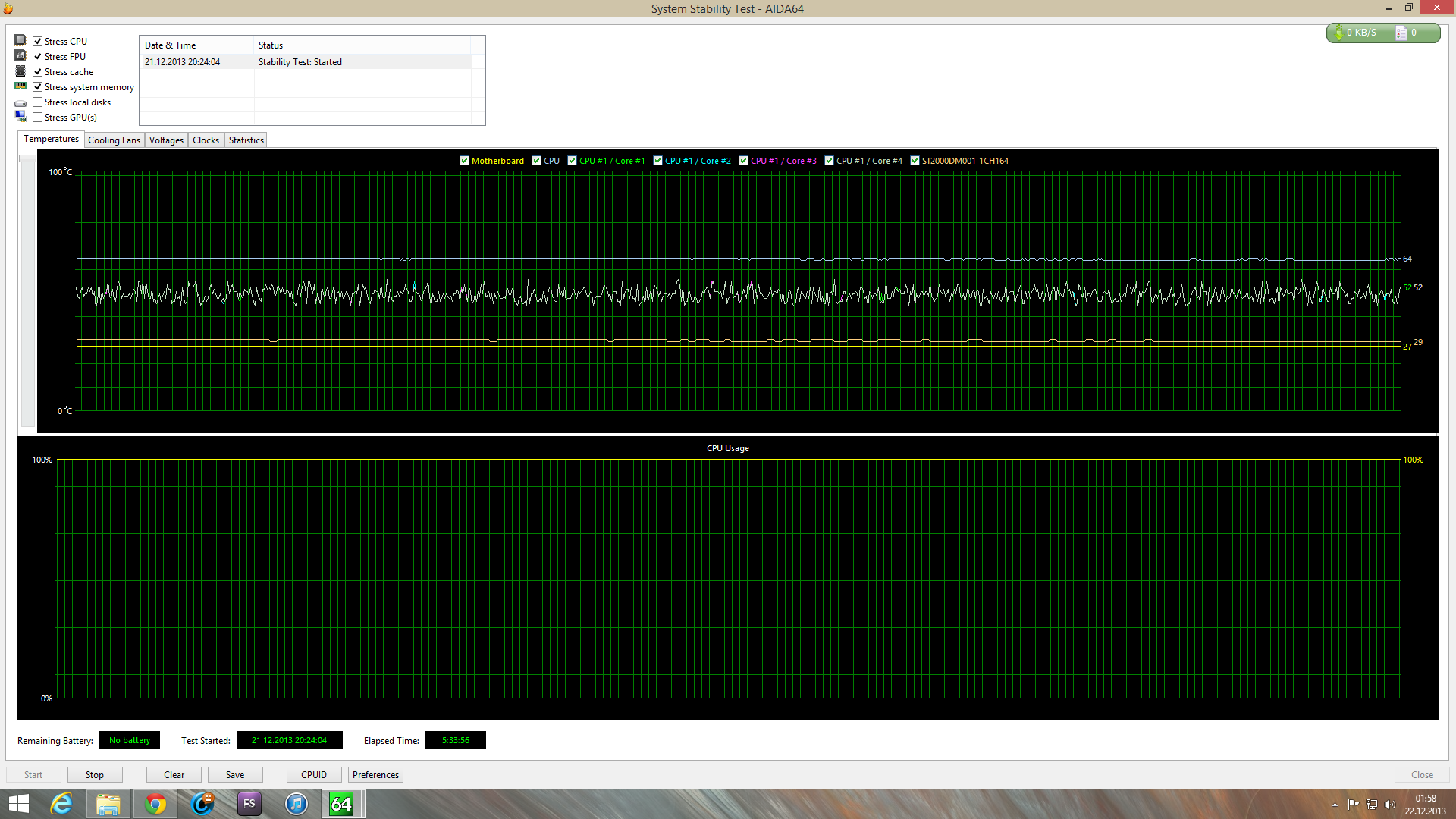This screenshot has height=819, width=1456.
Task: Open Internet Explorer from the taskbar
Action: coord(61,804)
